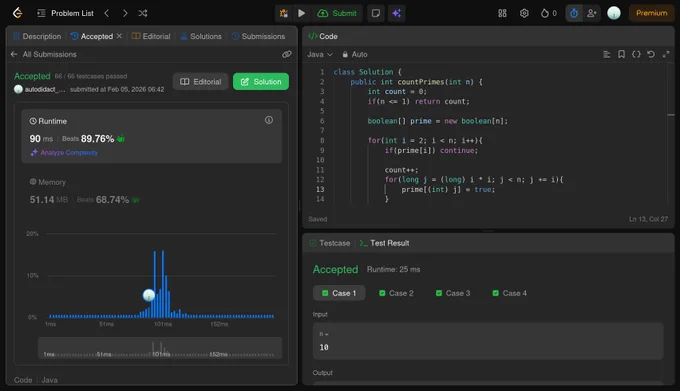Image resolution: width=680 pixels, height=391 pixels.
Task: Click the invite user icon
Action: click(591, 13)
